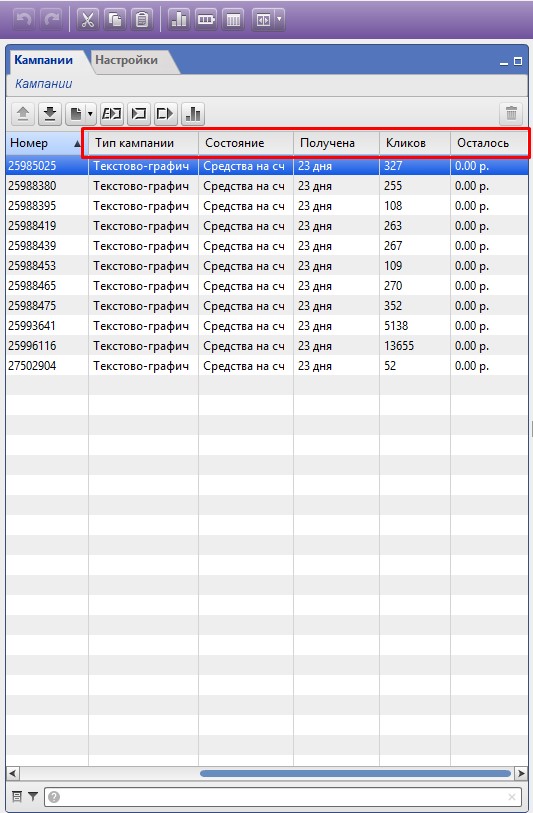Switch to the Настройки tab
Screen dimensions: 533x813
coord(127,60)
